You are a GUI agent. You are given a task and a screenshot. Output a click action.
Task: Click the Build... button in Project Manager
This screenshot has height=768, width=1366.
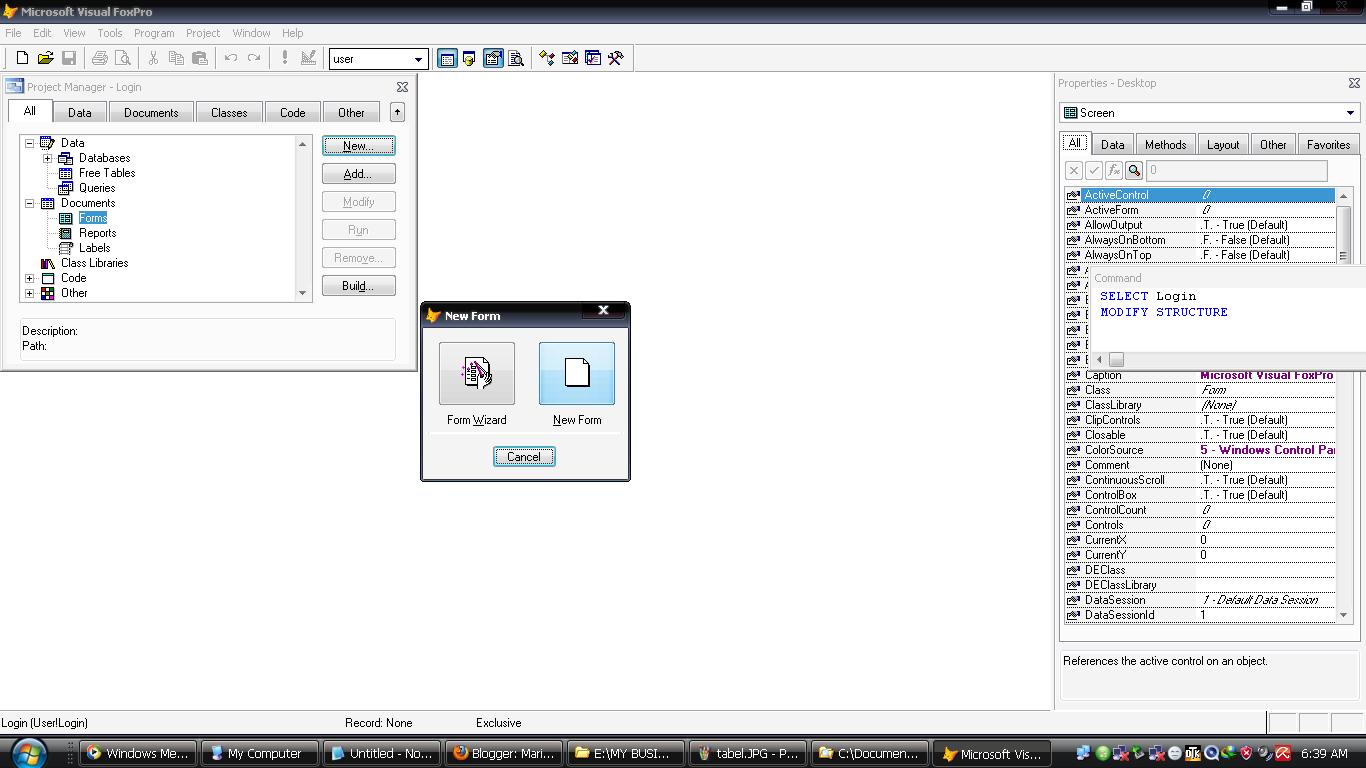coord(358,286)
